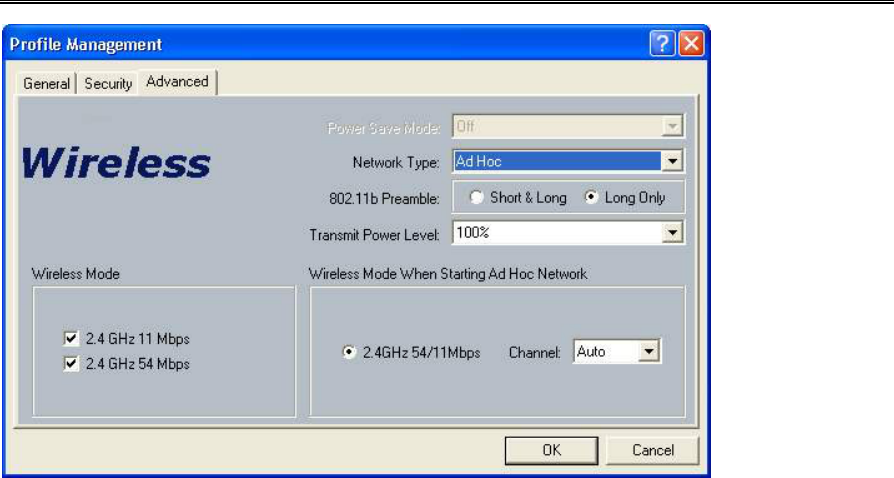Click the Channel label
The width and height of the screenshot is (894, 478).
click(535, 353)
